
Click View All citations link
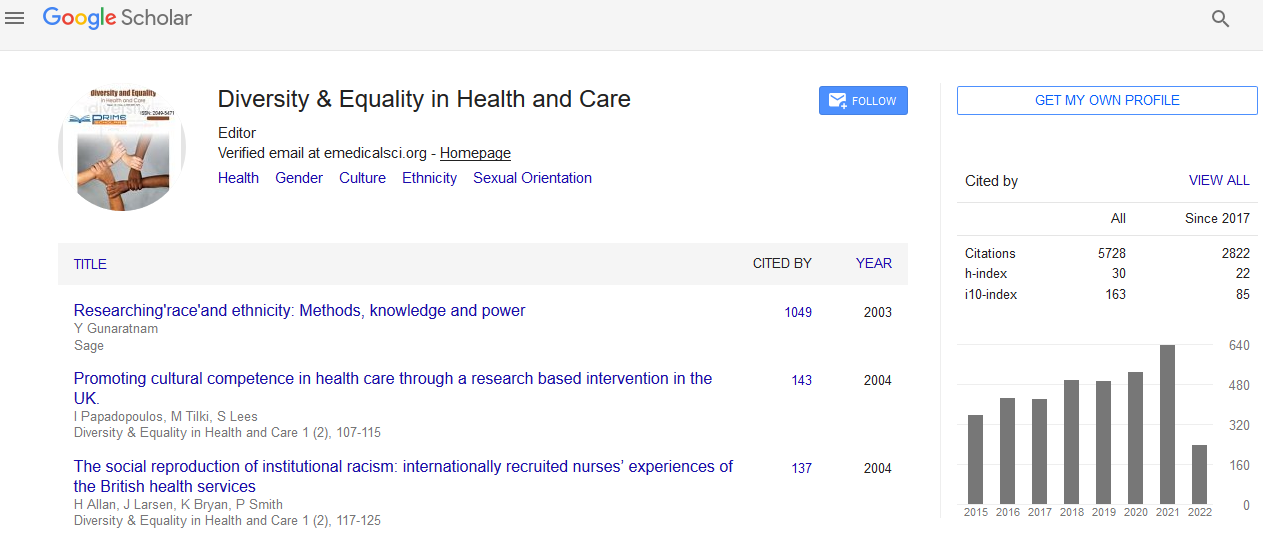pos(1218,181)
